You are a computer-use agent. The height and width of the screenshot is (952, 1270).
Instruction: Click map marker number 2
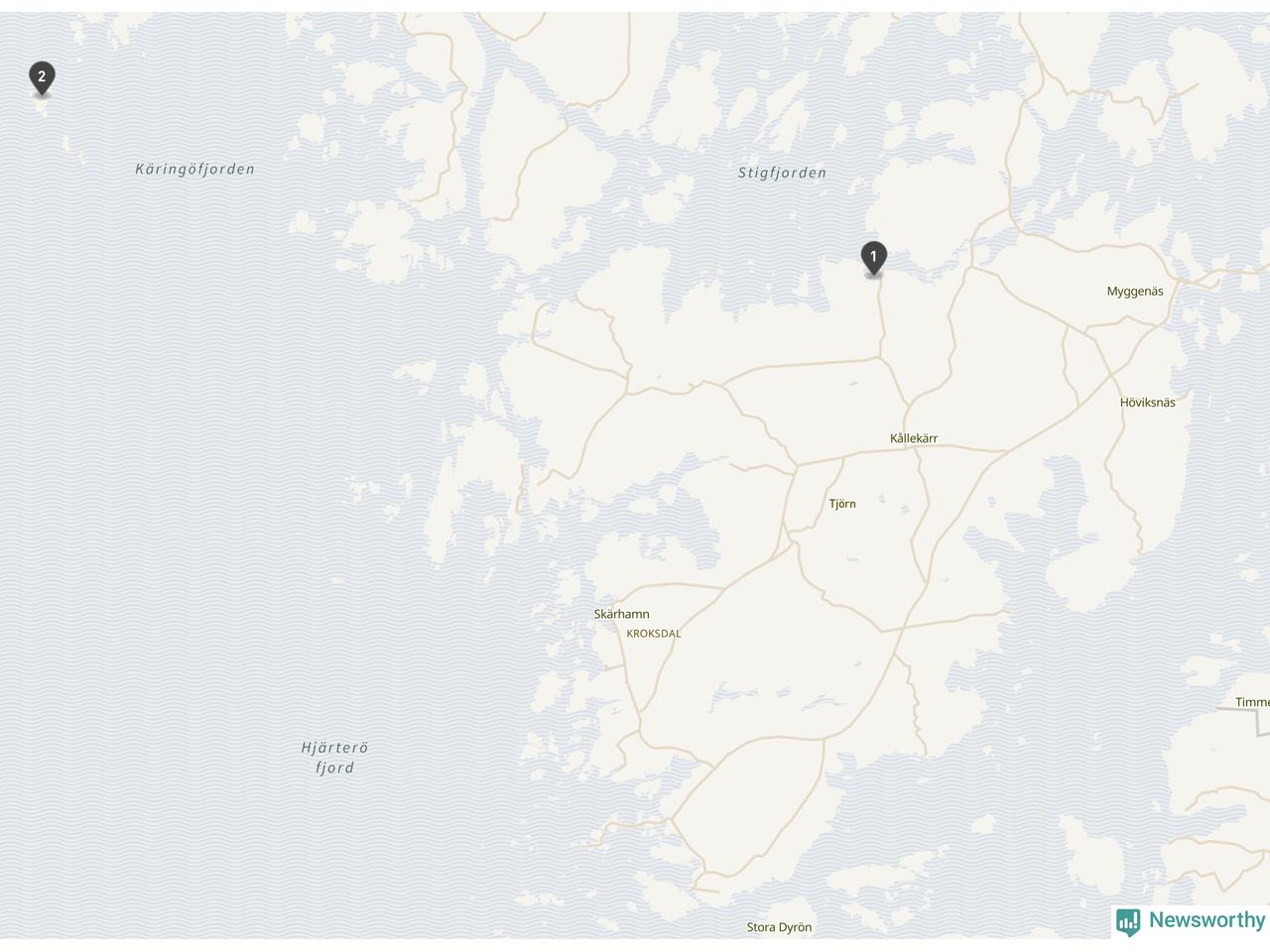[x=42, y=77]
